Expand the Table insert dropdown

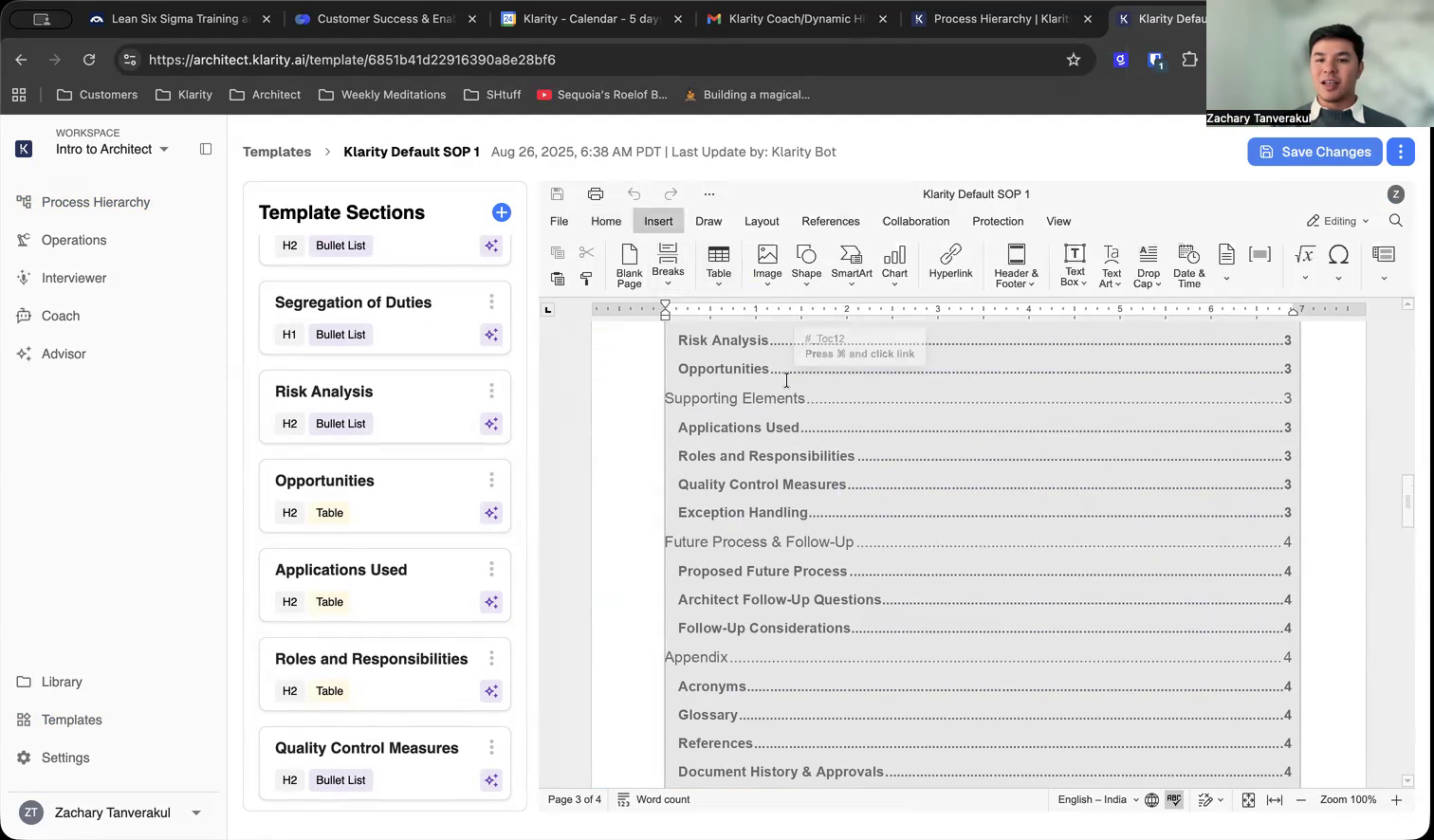pos(719,283)
